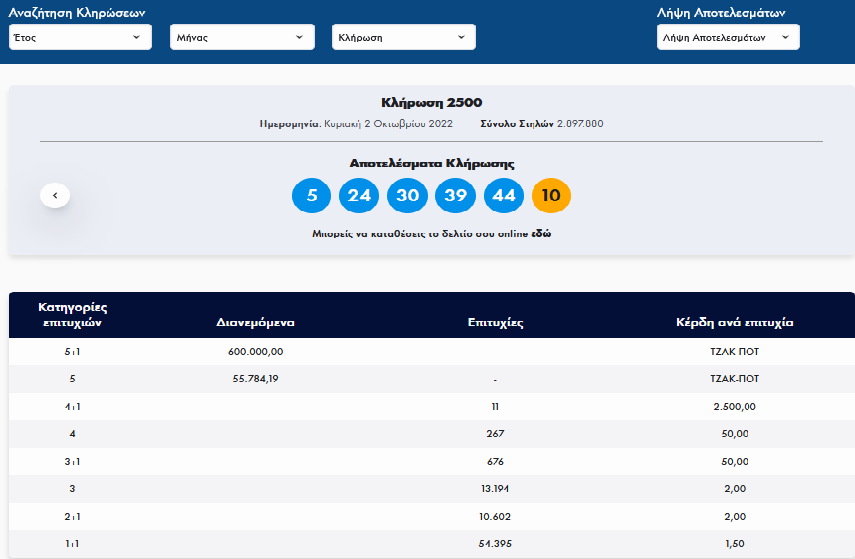Click the Κλήρωση 2500 title
Screen dimensions: 855x559
point(431,102)
